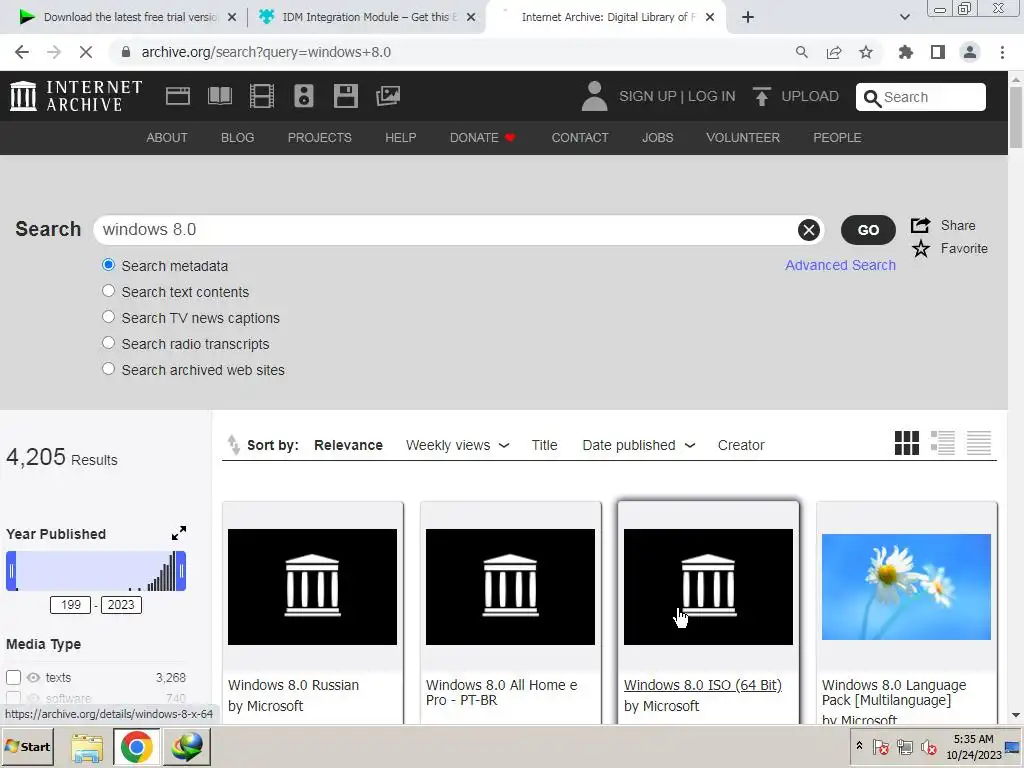The width and height of the screenshot is (1024, 768).
Task: Select Search radio transcripts option
Action: coord(108,343)
